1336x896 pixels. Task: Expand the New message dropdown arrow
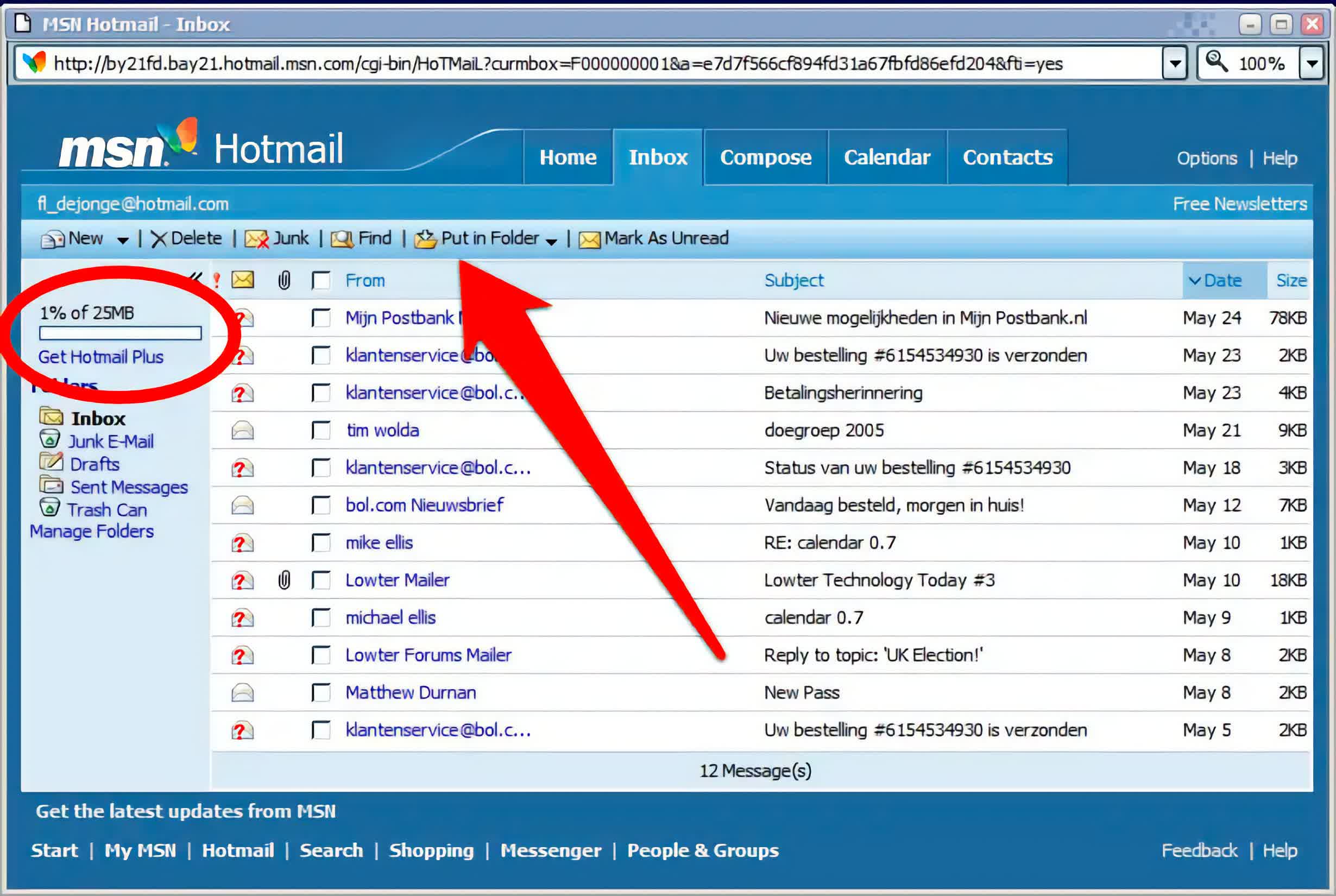[122, 241]
